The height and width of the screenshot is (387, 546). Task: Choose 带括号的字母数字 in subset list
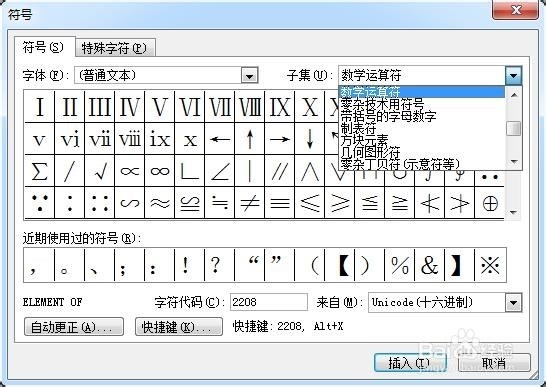tap(421, 116)
